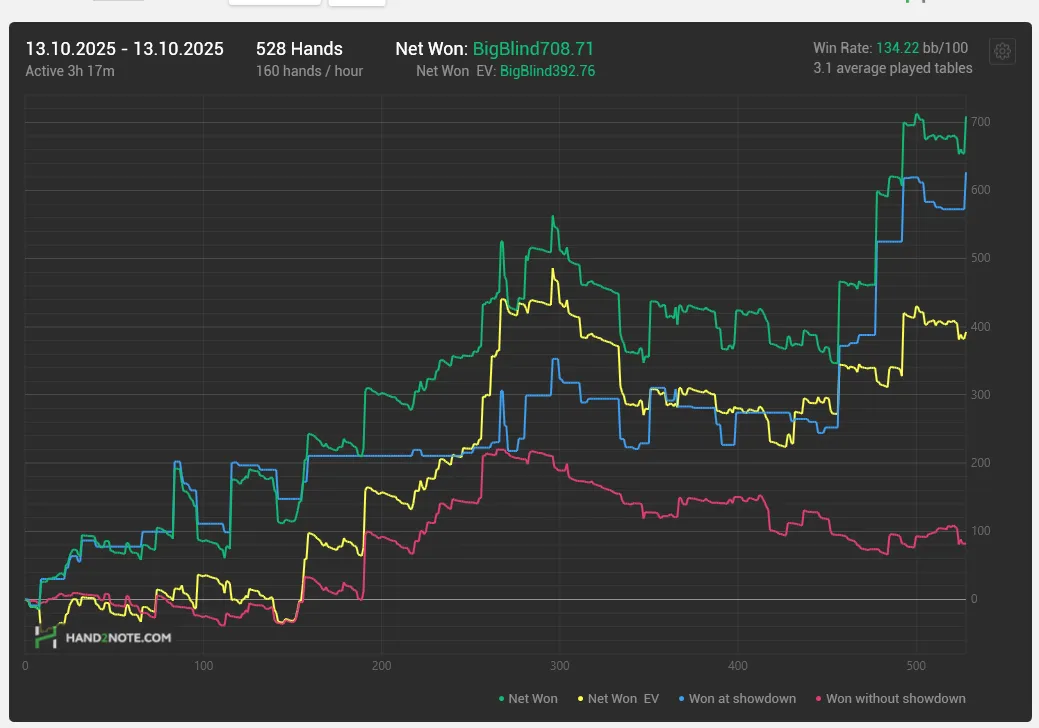Click the pink Won without showdown legend dot
Image resolution: width=1039 pixels, height=728 pixels.
818,699
